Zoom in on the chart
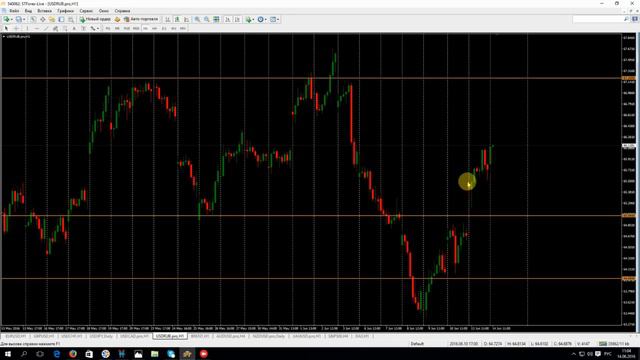This screenshot has width=640, height=360. [x=197, y=19]
